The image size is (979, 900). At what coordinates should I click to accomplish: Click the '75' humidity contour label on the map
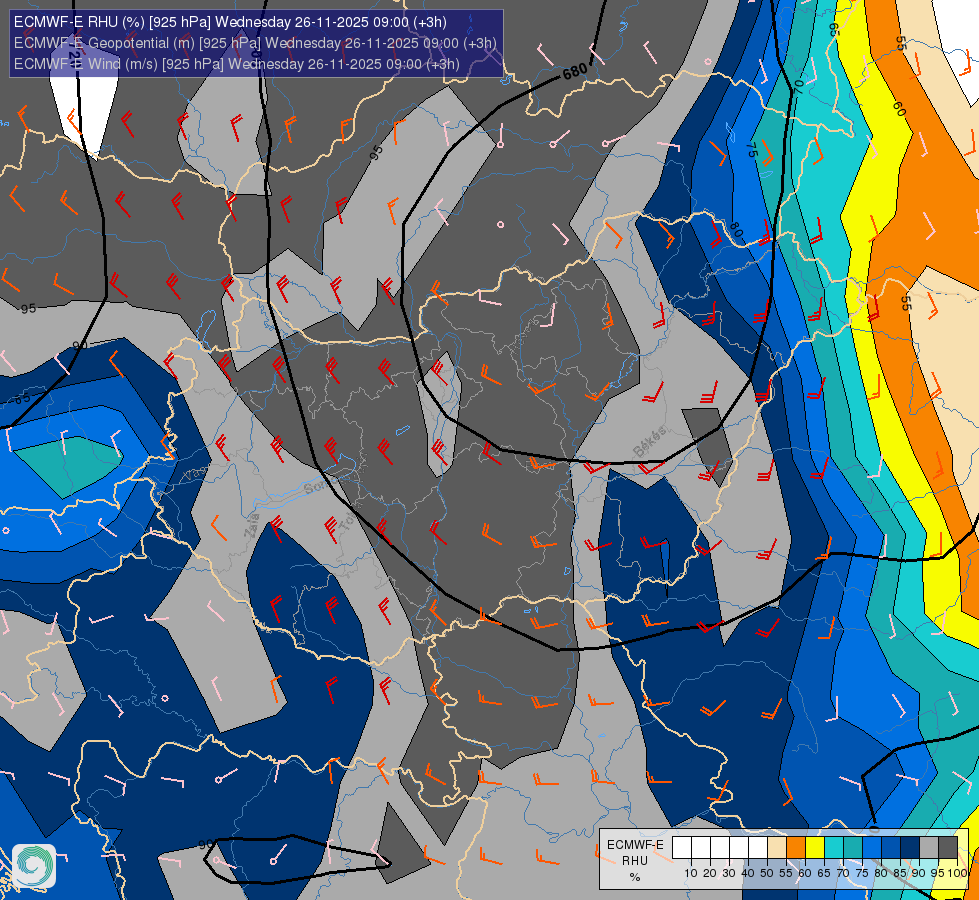pos(752,149)
